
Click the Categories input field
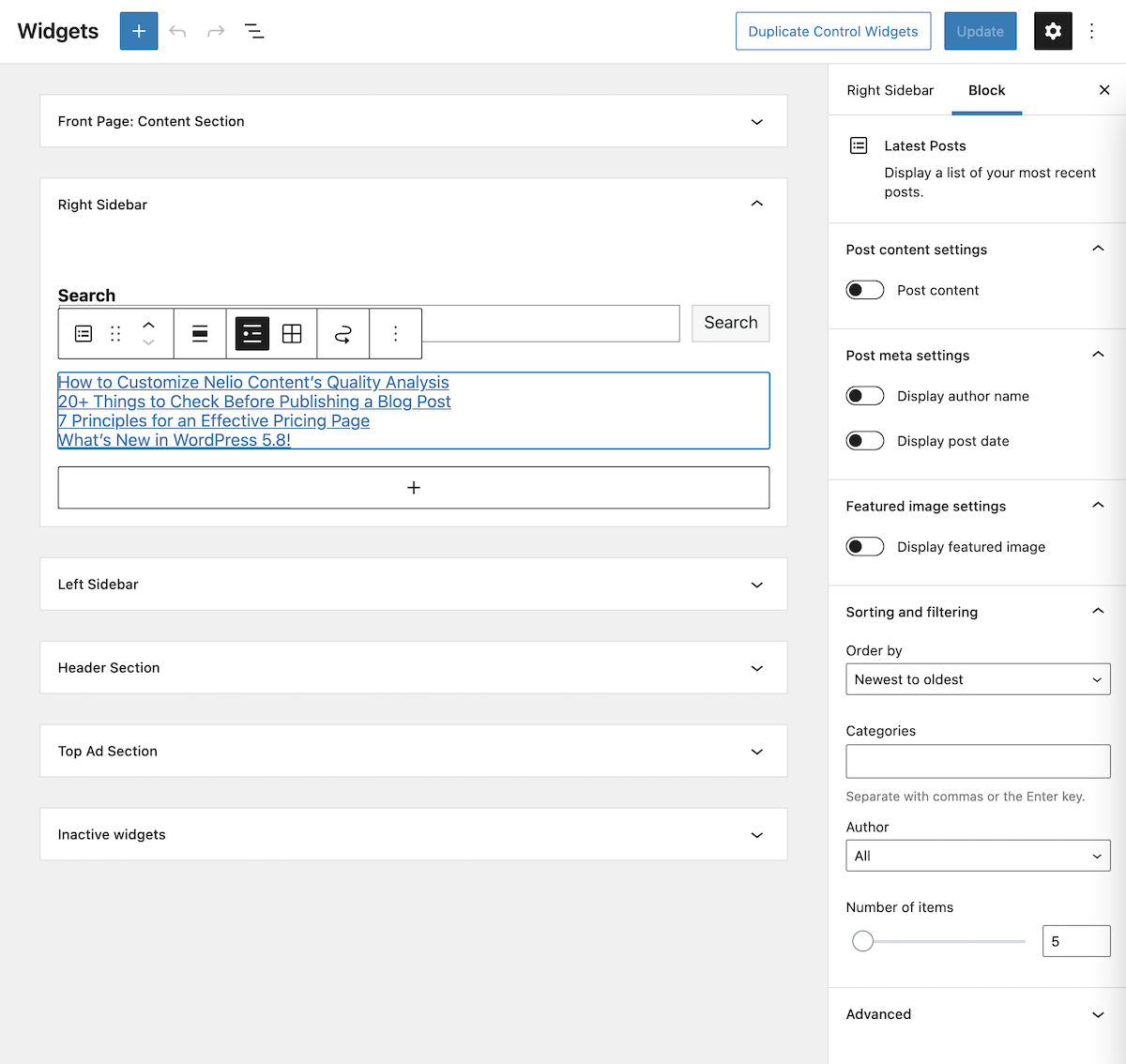click(978, 761)
